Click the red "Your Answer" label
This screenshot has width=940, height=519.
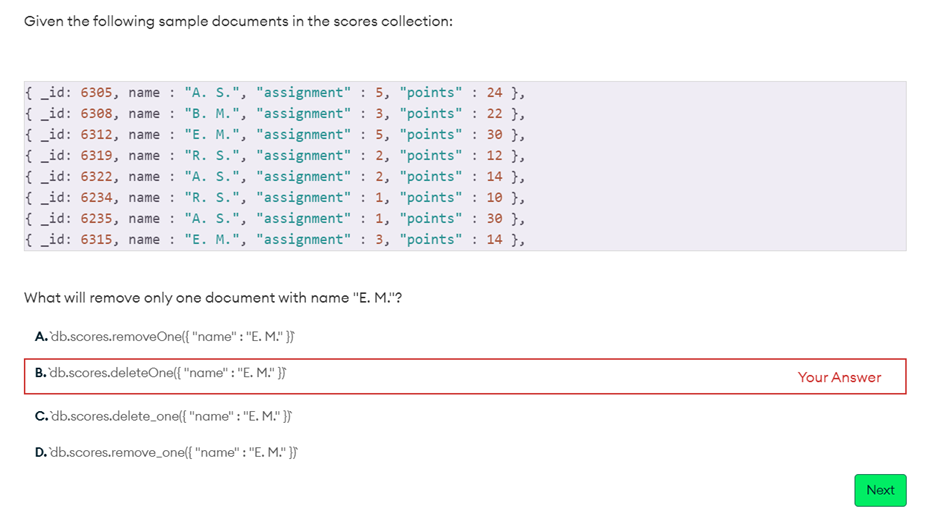(839, 377)
